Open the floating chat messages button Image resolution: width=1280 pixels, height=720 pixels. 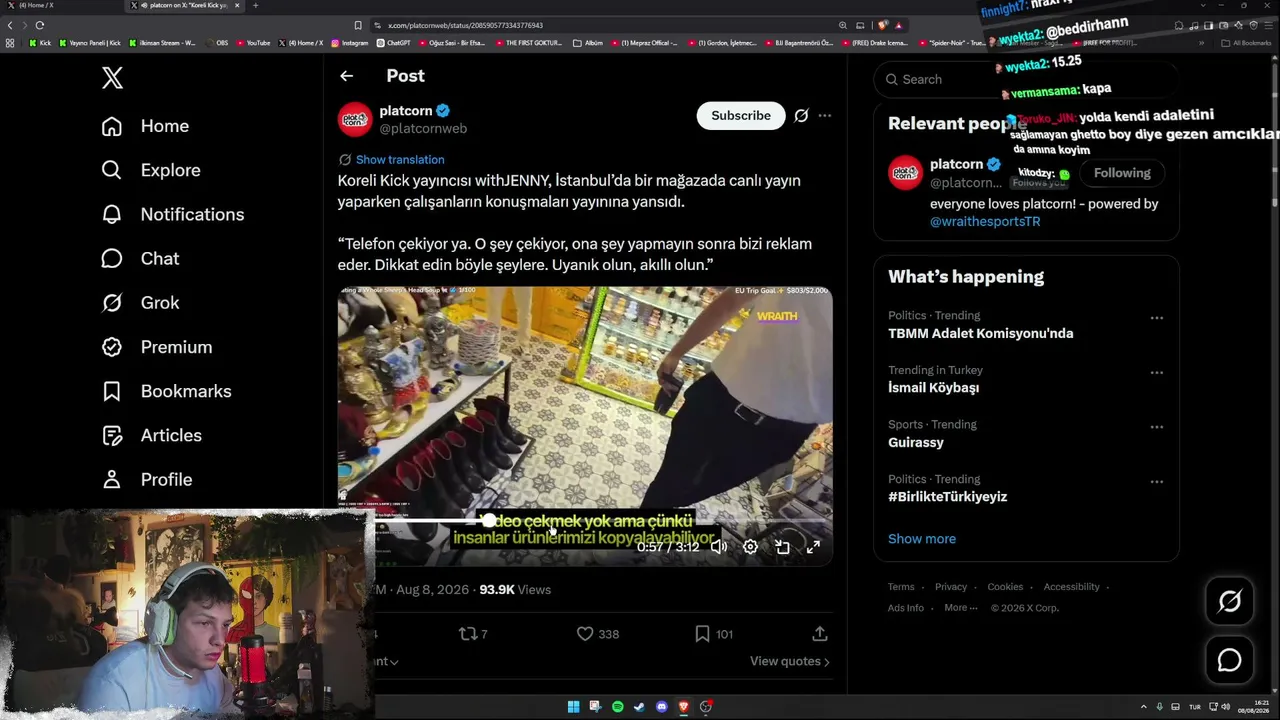click(x=1229, y=661)
